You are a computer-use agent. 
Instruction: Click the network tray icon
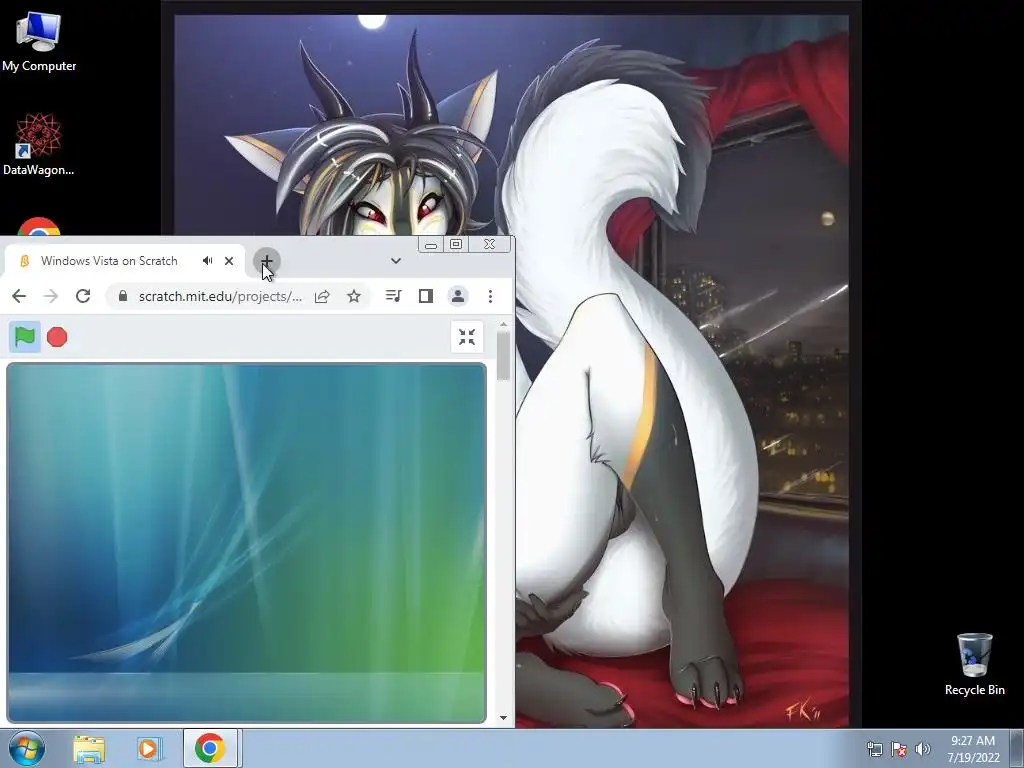pos(874,749)
